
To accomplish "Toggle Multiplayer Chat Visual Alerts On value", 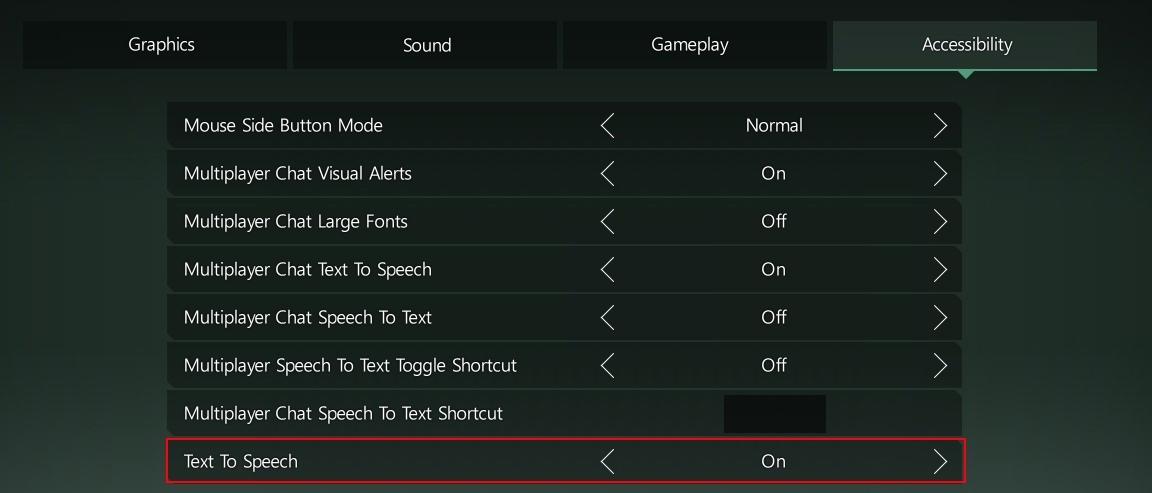I will pyautogui.click(x=773, y=173).
